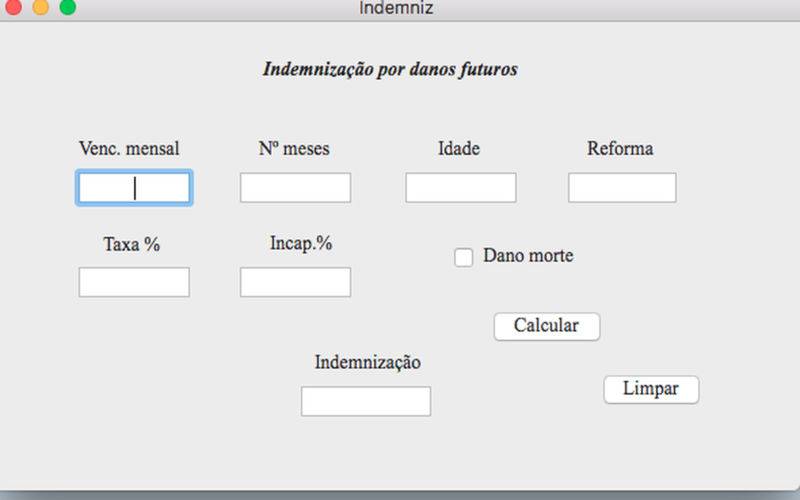Click into the Taxa % input box
Viewport: 800px width, 500px height.
coord(134,282)
